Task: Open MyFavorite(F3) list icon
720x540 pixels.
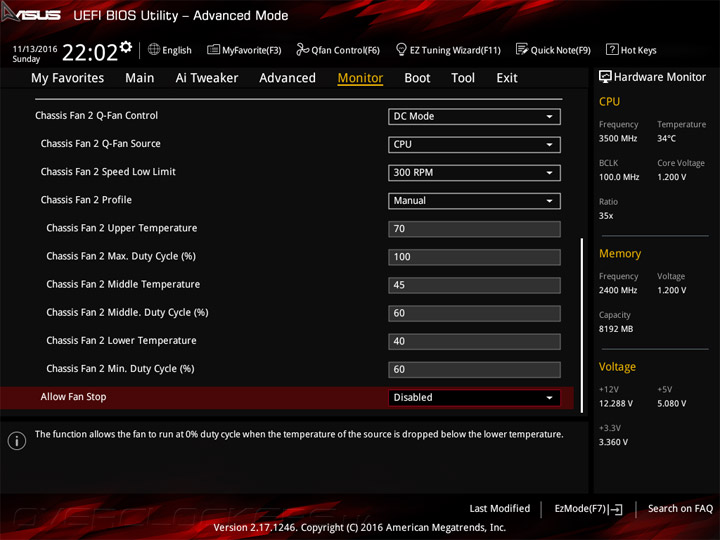Action: pyautogui.click(x=213, y=49)
